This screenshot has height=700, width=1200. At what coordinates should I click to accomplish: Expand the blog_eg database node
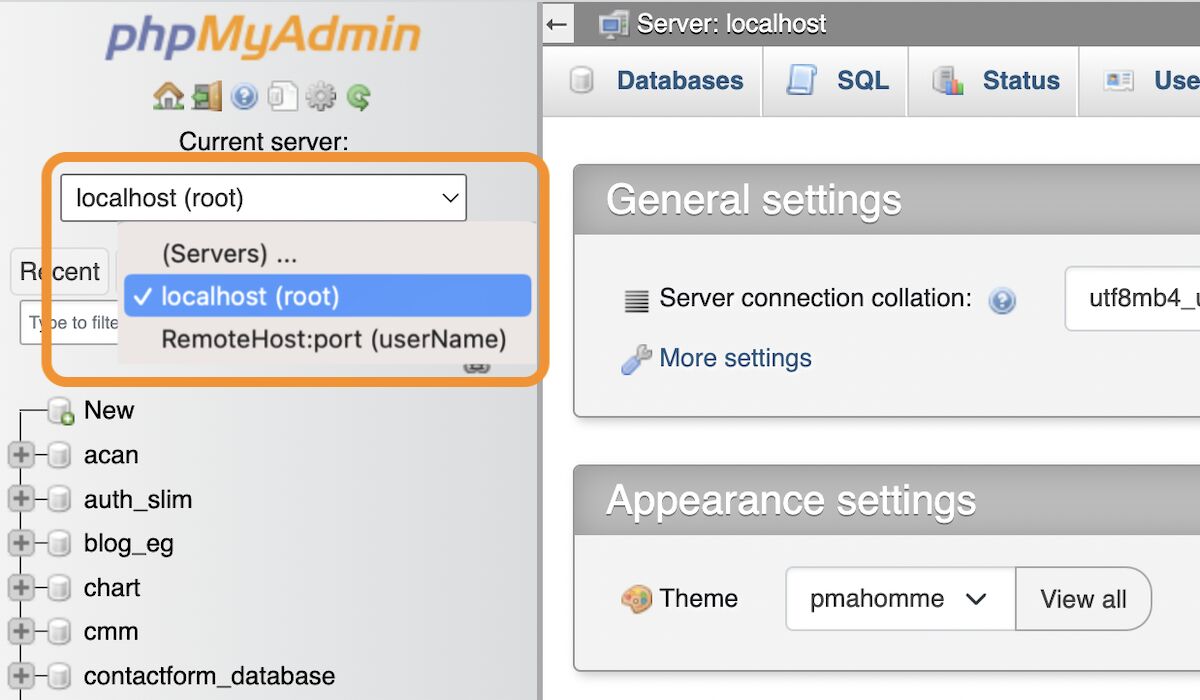[x=21, y=543]
